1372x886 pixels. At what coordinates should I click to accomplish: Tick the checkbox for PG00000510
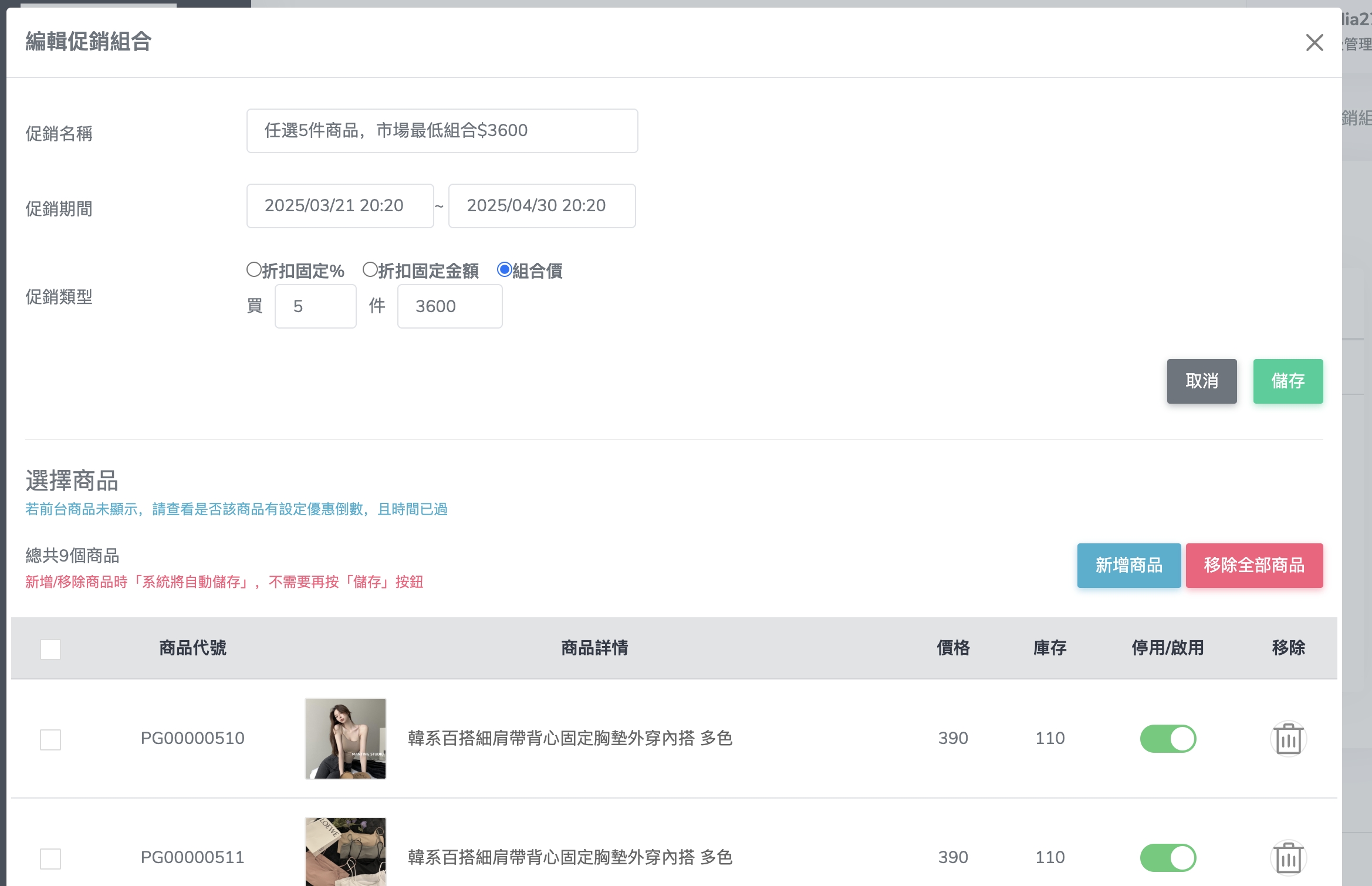coord(50,739)
